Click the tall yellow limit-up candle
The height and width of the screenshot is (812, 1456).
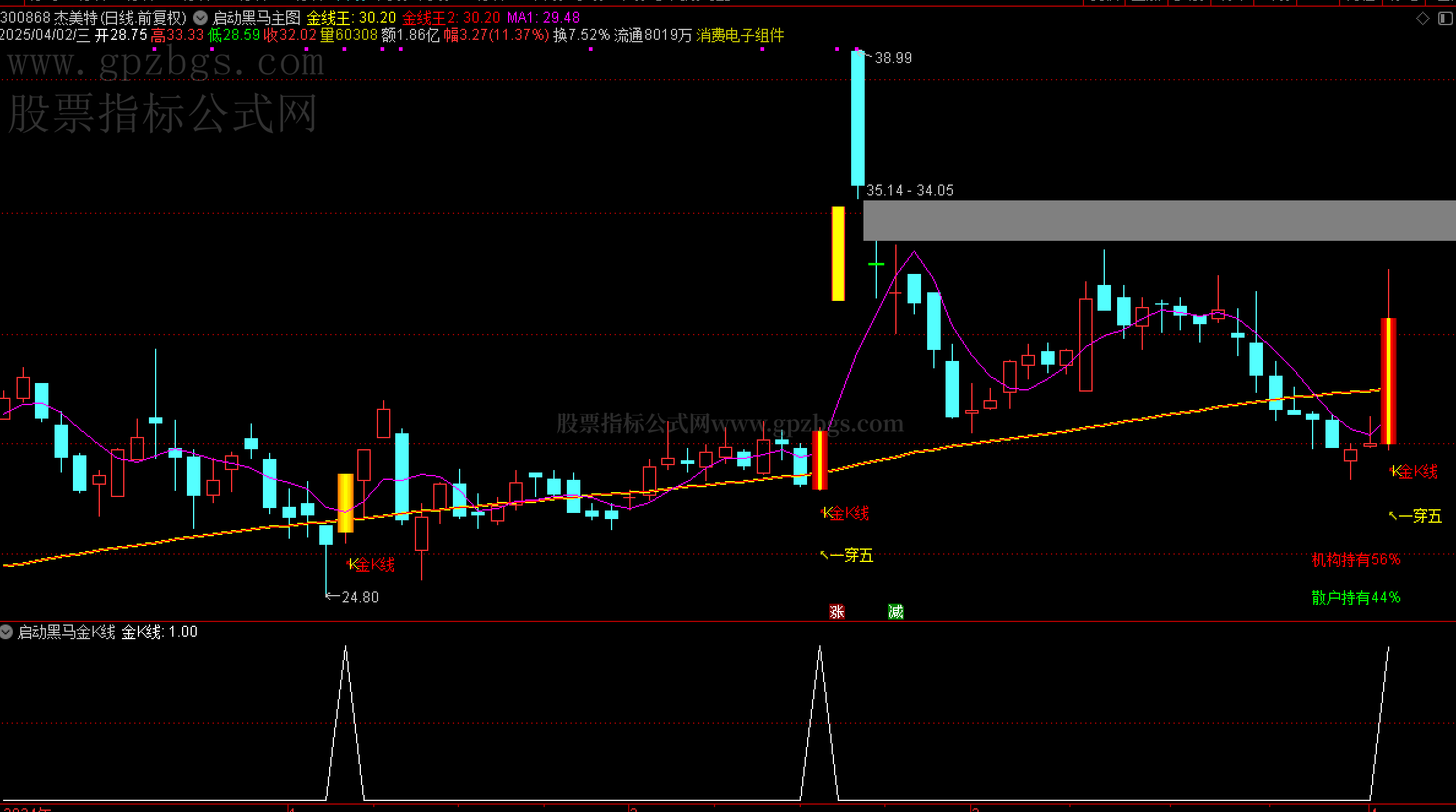click(x=838, y=254)
